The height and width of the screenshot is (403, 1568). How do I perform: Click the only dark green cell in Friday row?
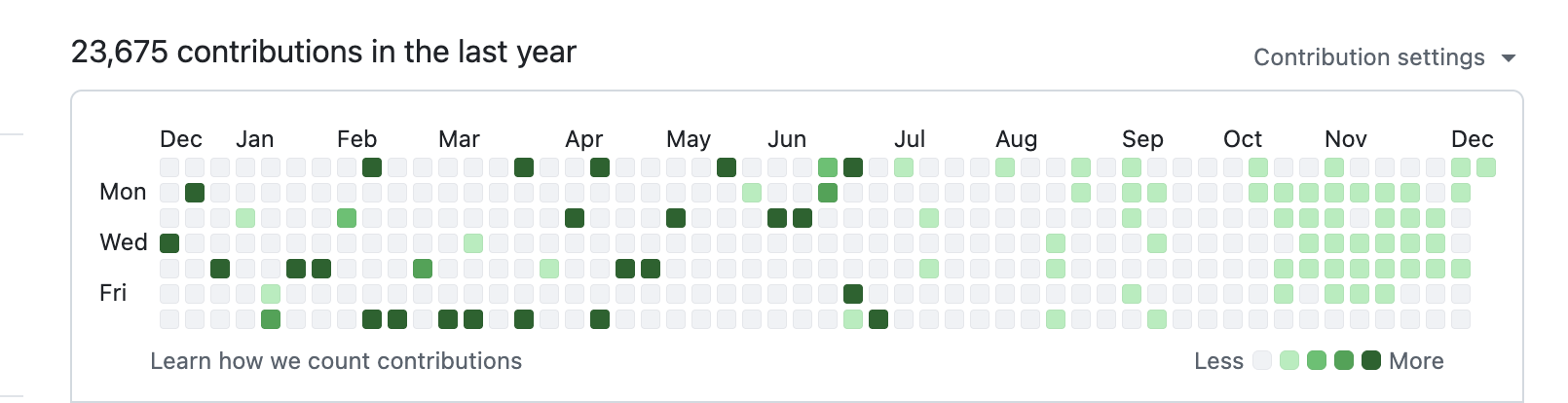853,293
